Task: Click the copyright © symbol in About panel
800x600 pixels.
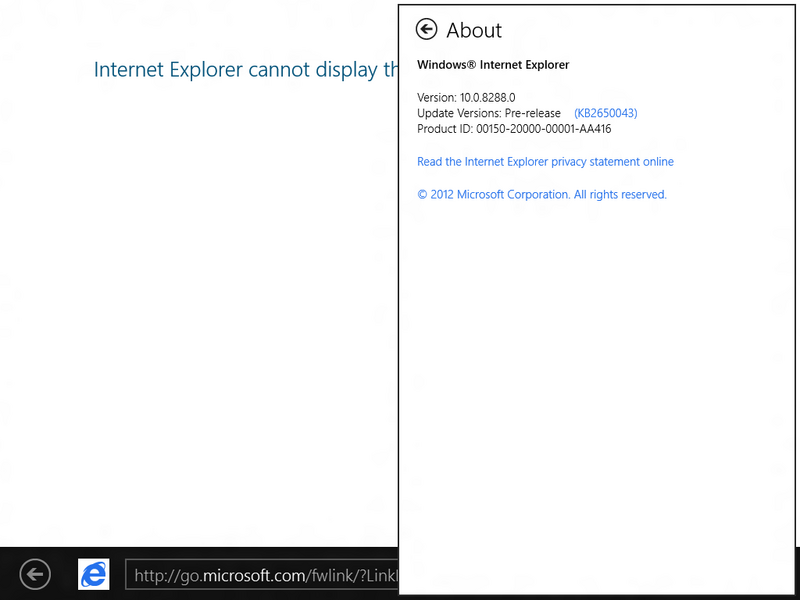Action: click(x=422, y=194)
